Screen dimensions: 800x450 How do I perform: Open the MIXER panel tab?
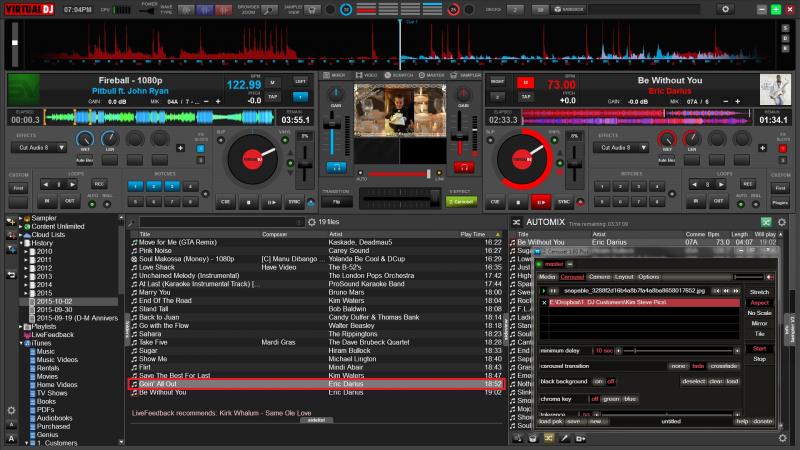click(335, 75)
